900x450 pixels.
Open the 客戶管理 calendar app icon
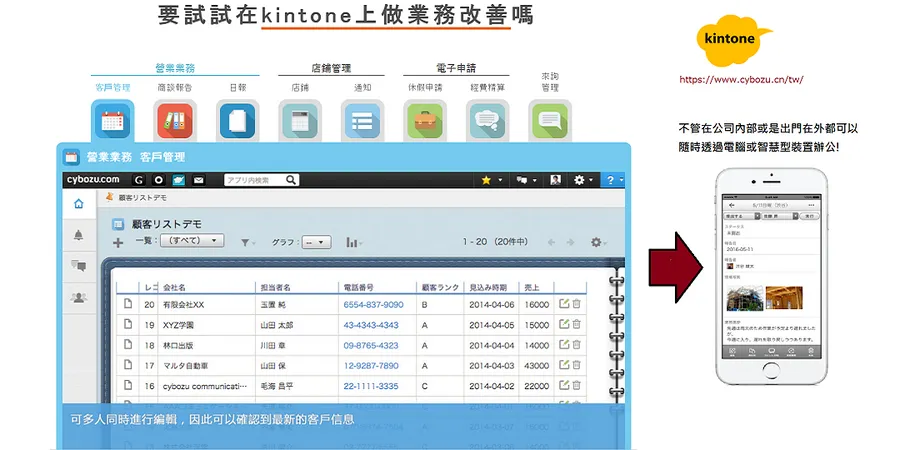coord(112,121)
